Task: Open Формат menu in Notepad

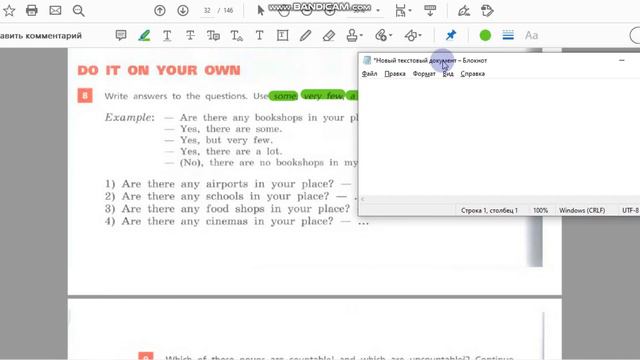Action: point(424,74)
